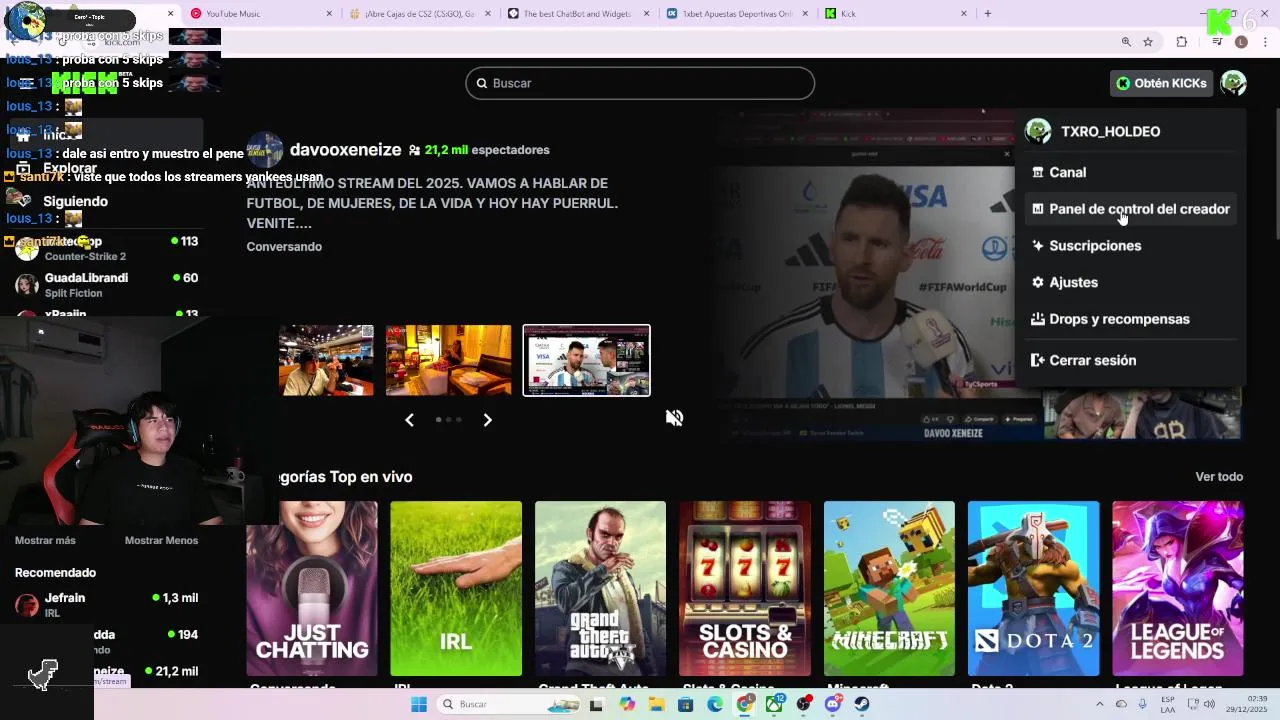Select the first carousel thumbnail with the restaurant

(x=326, y=360)
